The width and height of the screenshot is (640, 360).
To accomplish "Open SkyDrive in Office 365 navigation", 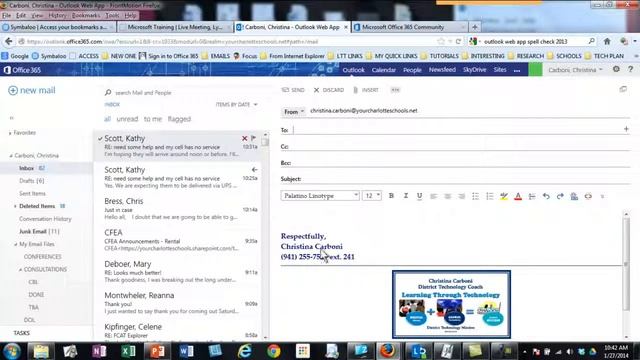I will point(474,70).
